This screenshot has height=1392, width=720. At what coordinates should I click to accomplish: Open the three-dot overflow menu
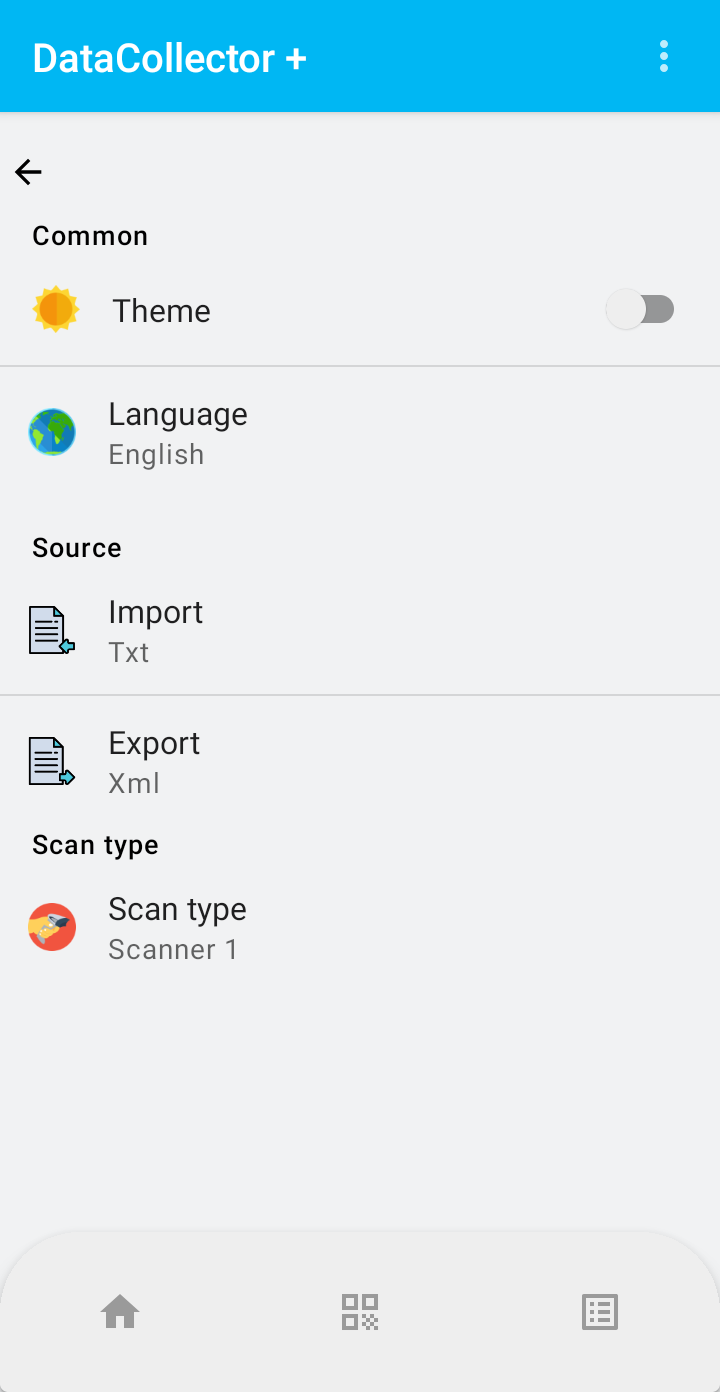pyautogui.click(x=664, y=57)
